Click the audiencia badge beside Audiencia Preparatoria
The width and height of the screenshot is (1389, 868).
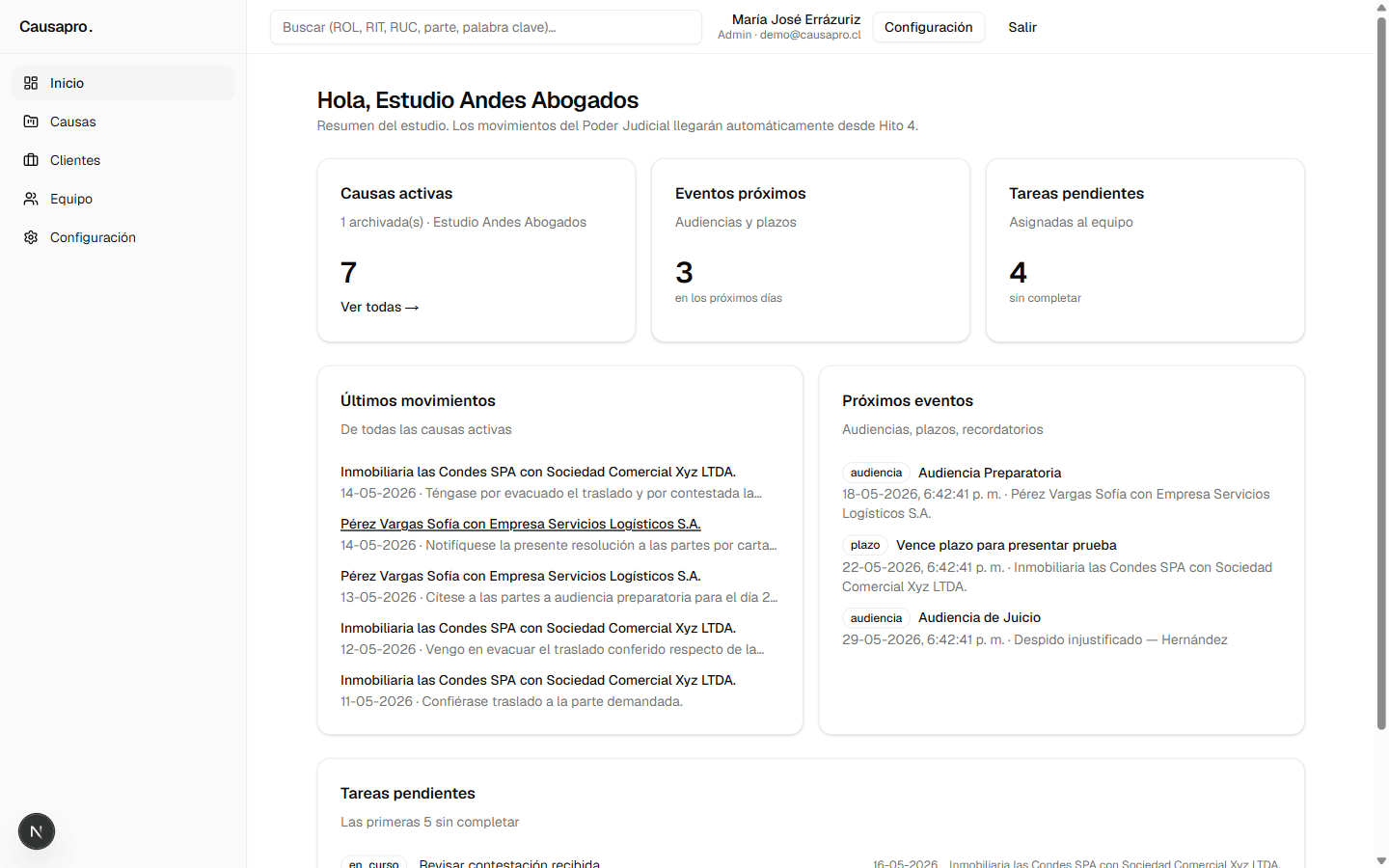876,473
